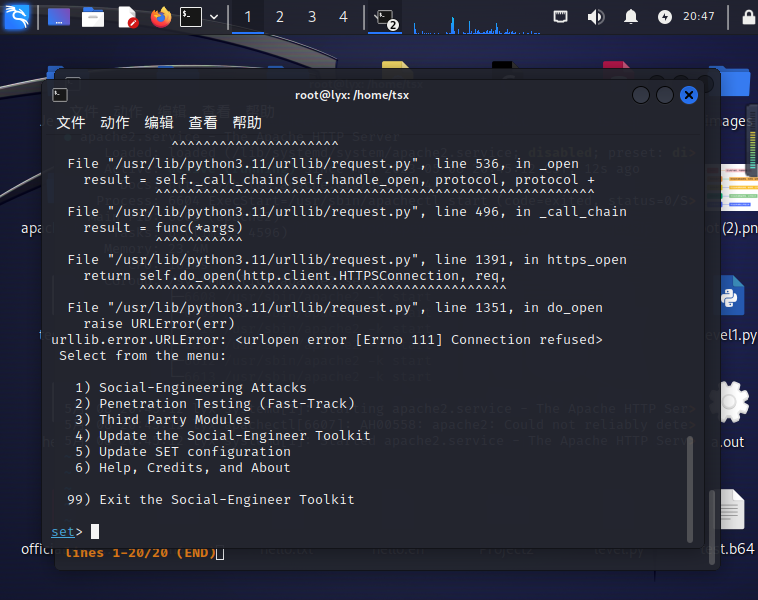
Task: Click 'Update SET configuration' line
Action: [x=183, y=452]
